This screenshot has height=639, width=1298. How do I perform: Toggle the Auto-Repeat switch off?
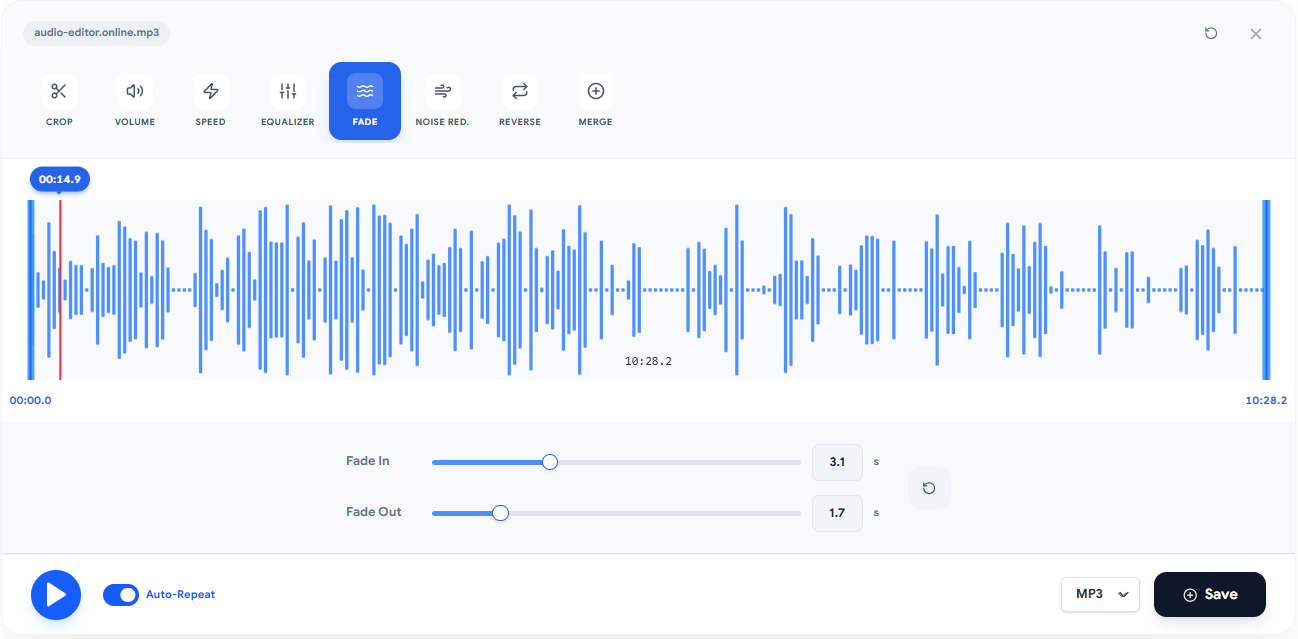pos(121,595)
